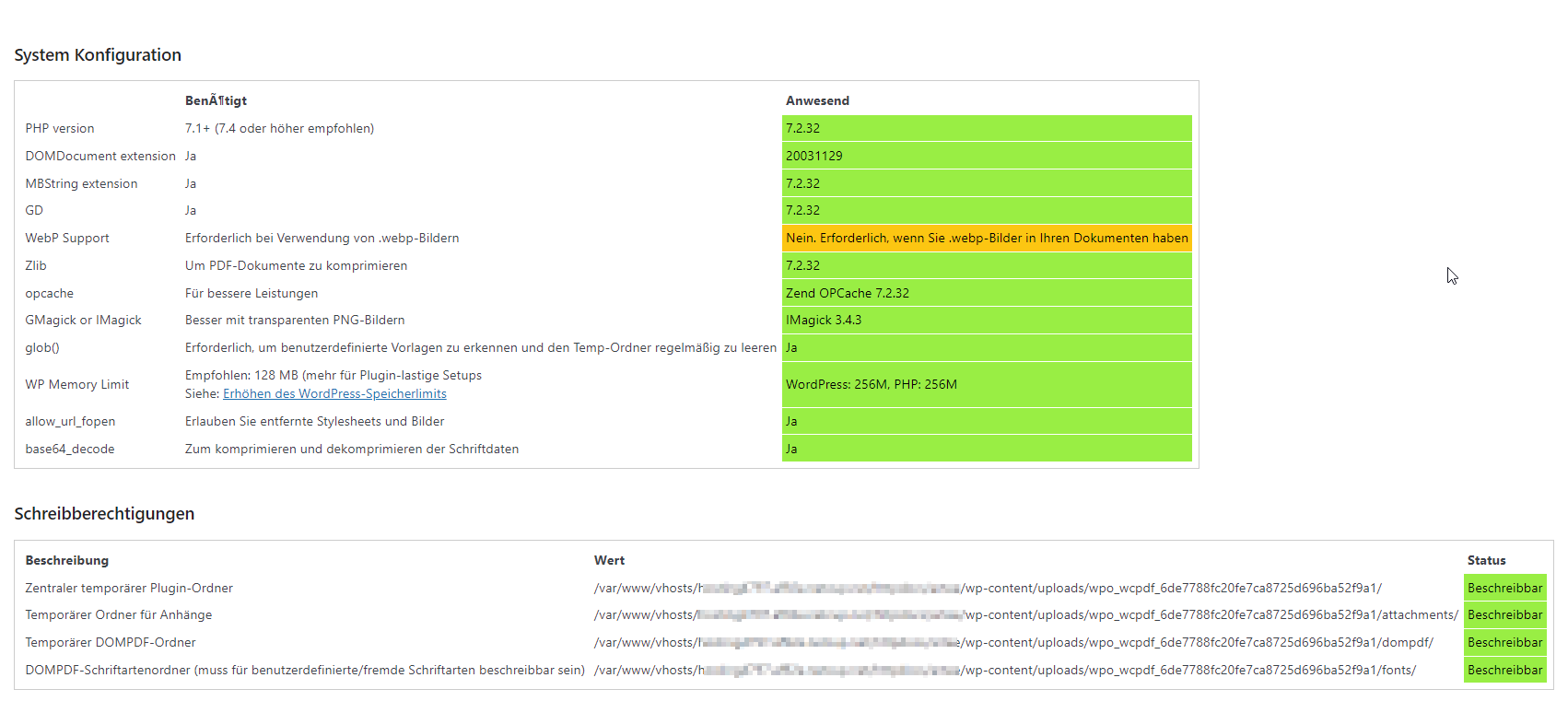Click 'WordPress: 256M, PHP: 256M' cell
The width and height of the screenshot is (1568, 701).
click(987, 384)
